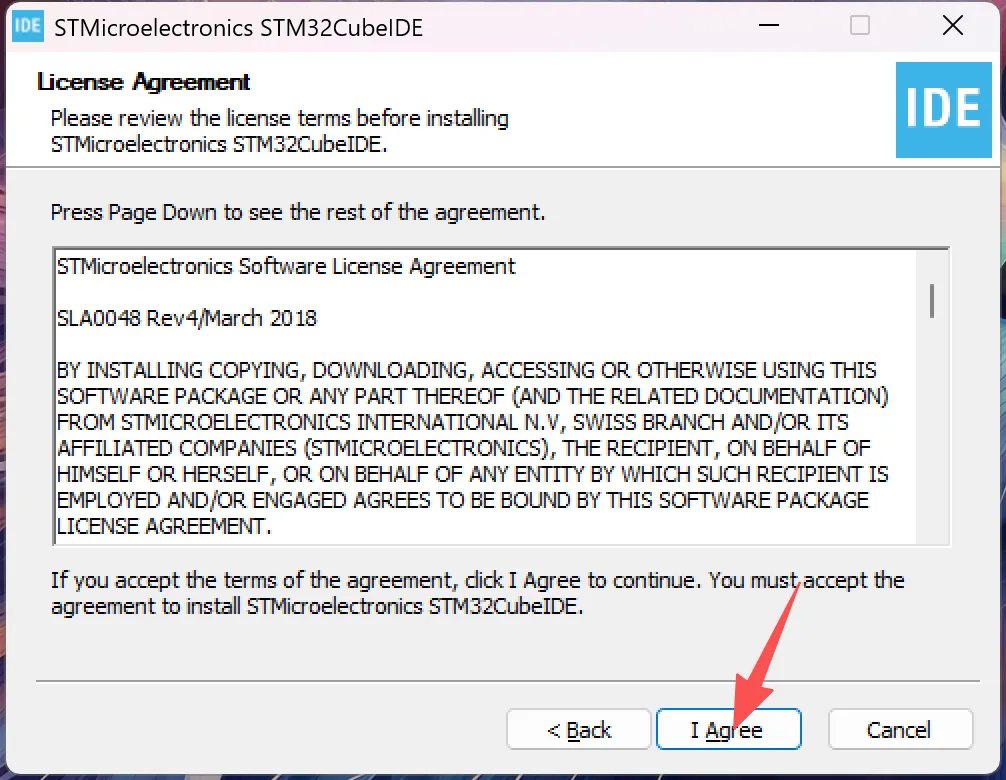Minimize the installer window
This screenshot has height=780, width=1006.
pos(769,26)
